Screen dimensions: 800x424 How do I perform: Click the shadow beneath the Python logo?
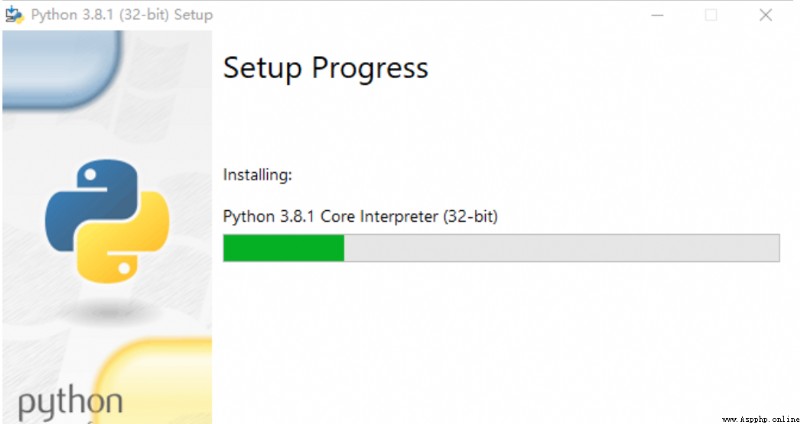point(107,309)
